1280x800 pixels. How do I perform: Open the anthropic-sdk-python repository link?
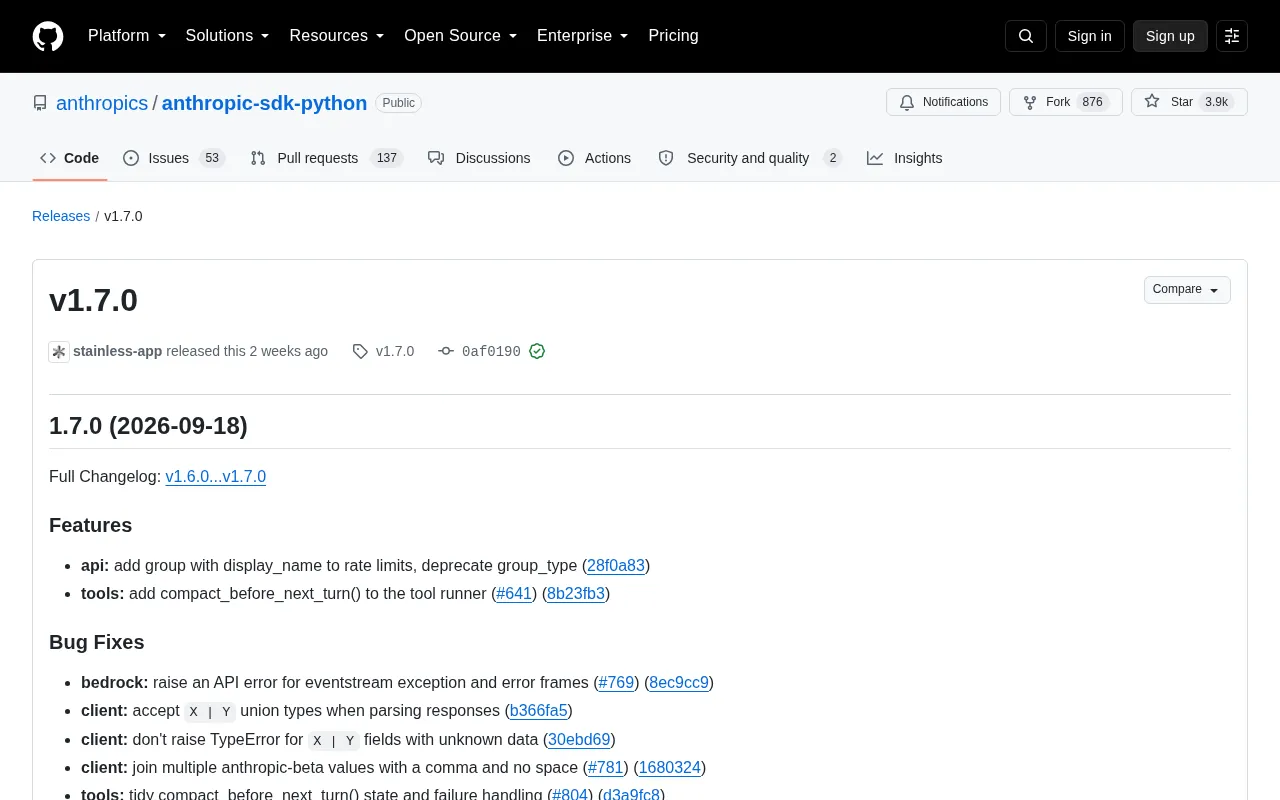[264, 103]
